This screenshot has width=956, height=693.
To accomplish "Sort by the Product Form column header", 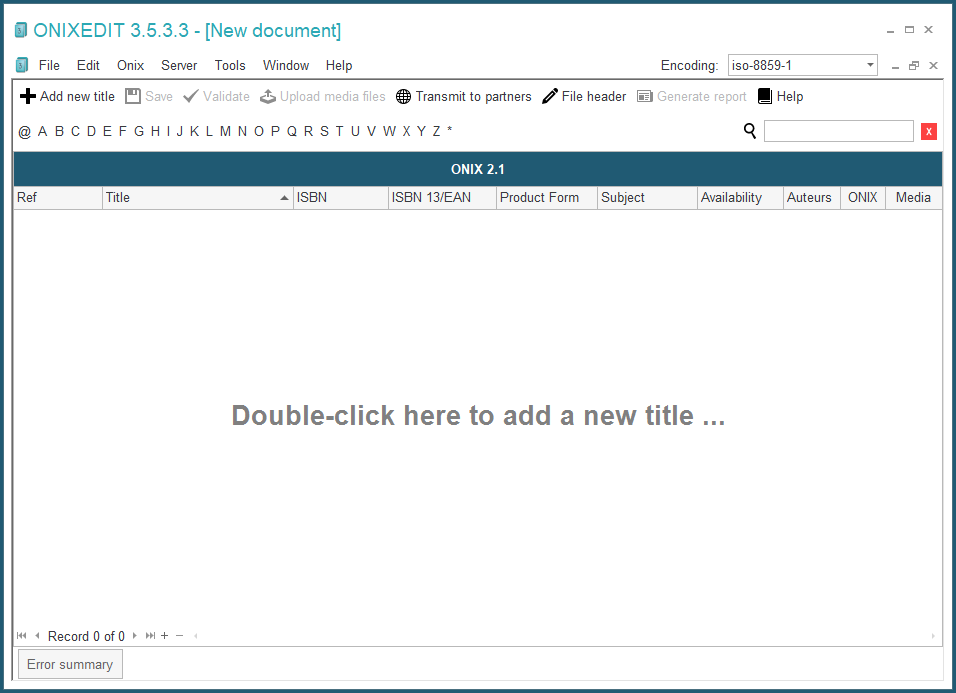I will [x=547, y=197].
